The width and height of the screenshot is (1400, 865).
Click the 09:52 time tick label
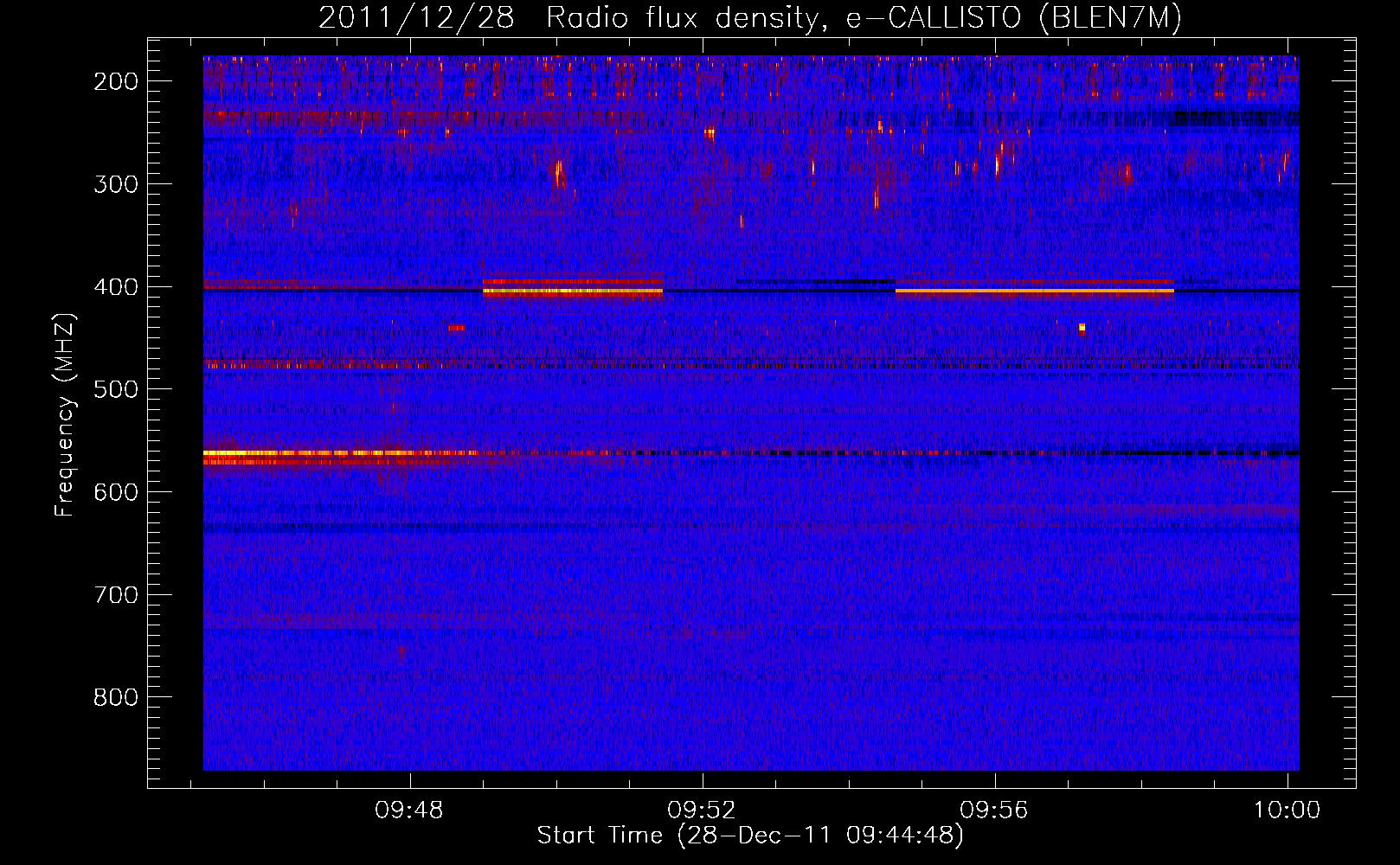coord(702,811)
